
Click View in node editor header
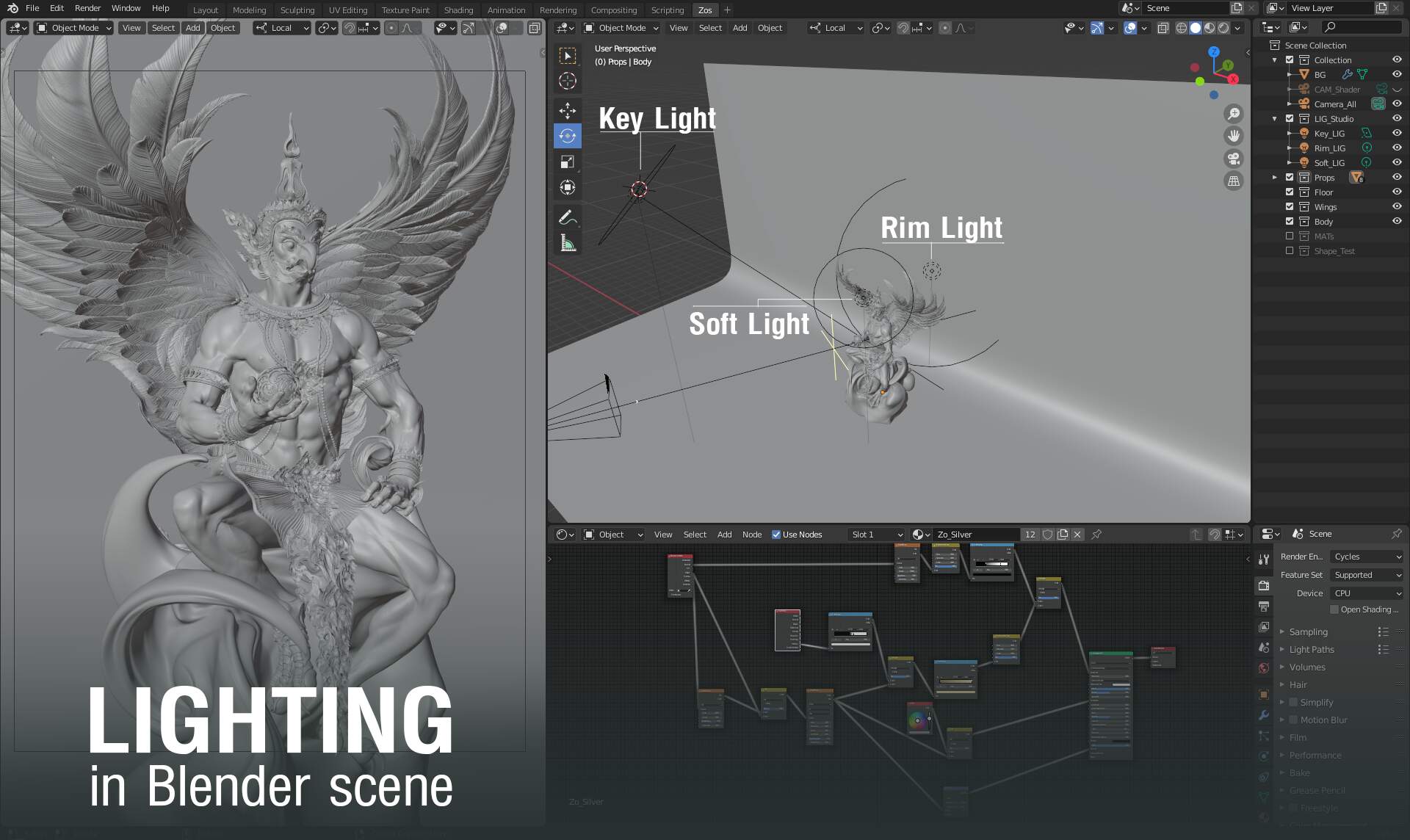pyautogui.click(x=663, y=535)
